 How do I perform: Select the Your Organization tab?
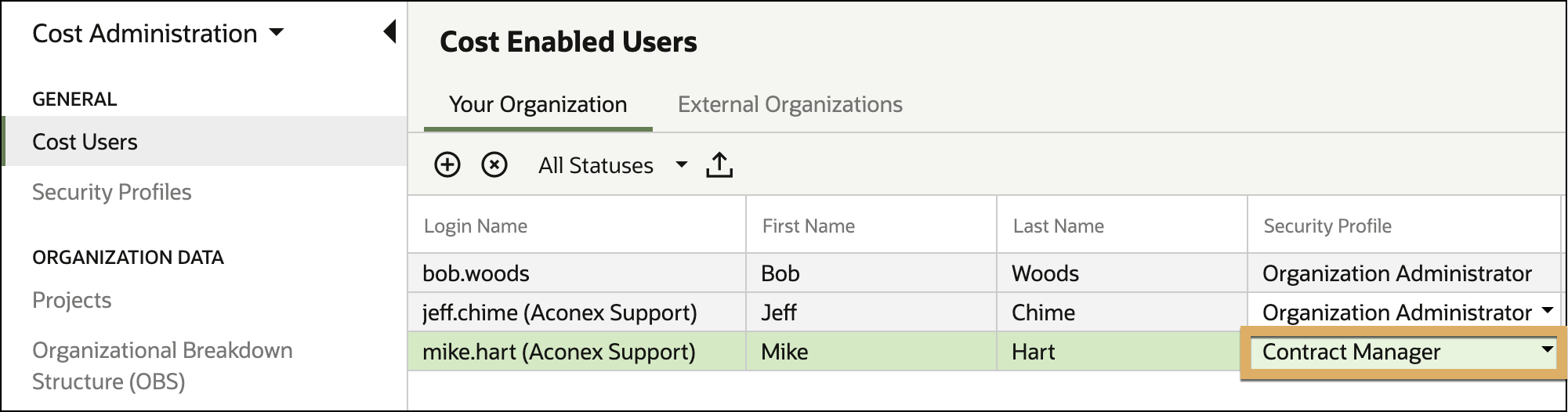[538, 105]
